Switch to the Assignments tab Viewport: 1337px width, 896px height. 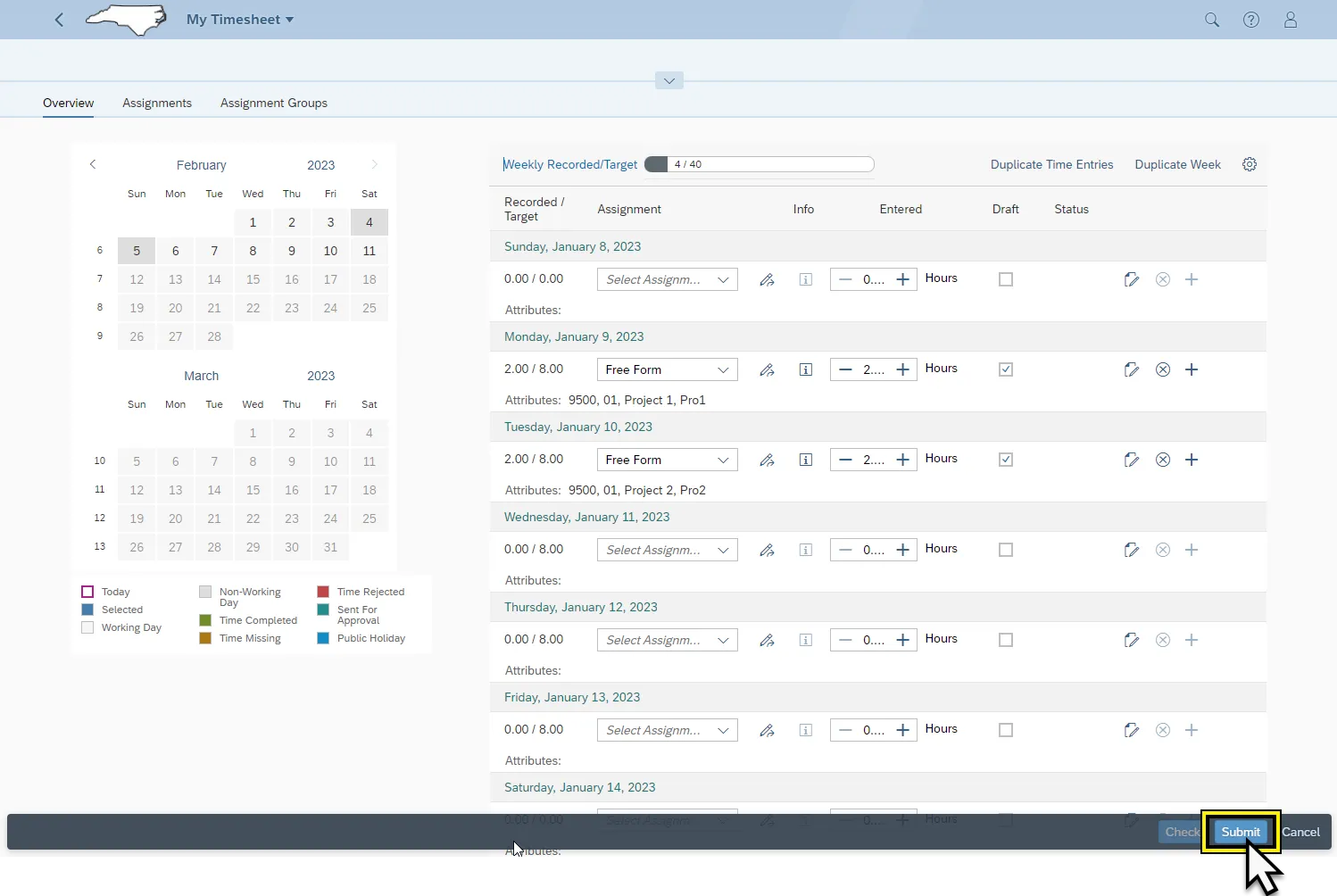(157, 103)
